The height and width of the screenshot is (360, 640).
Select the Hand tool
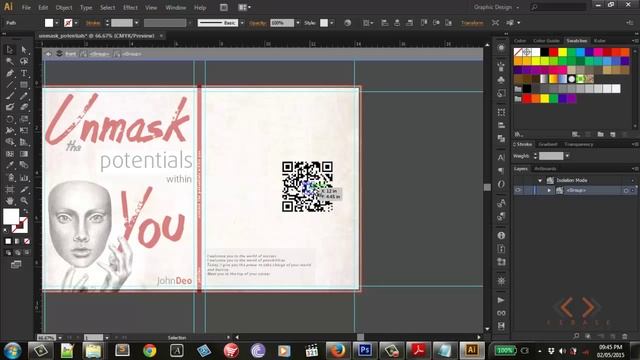(10, 201)
